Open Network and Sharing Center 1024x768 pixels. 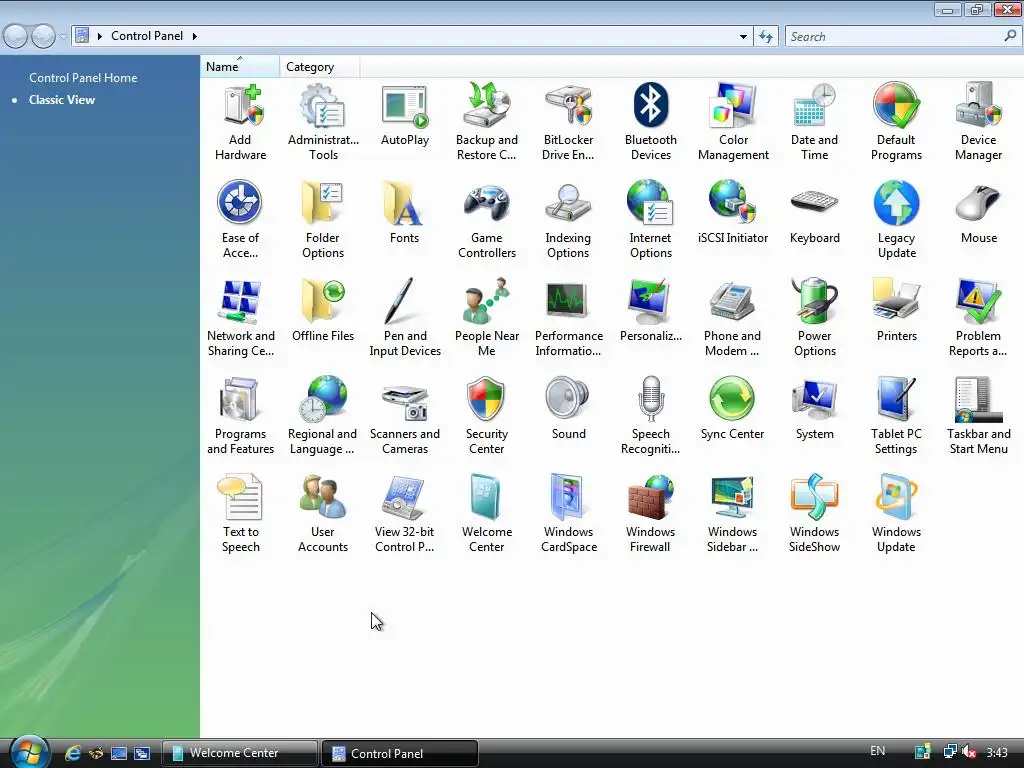[240, 318]
